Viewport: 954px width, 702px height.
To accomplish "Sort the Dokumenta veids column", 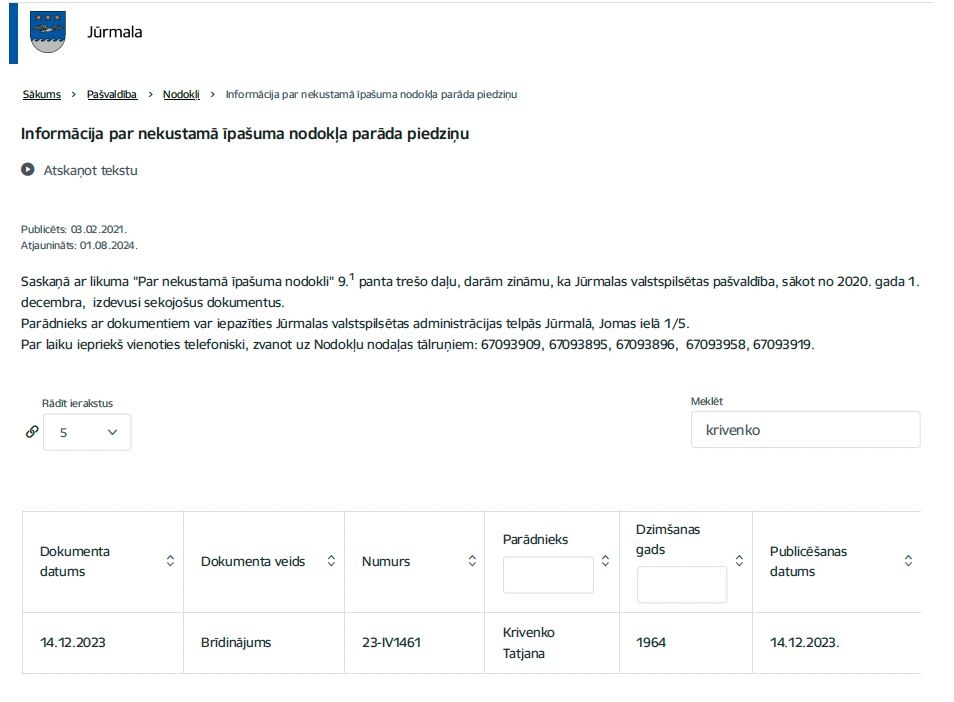I will coord(330,561).
